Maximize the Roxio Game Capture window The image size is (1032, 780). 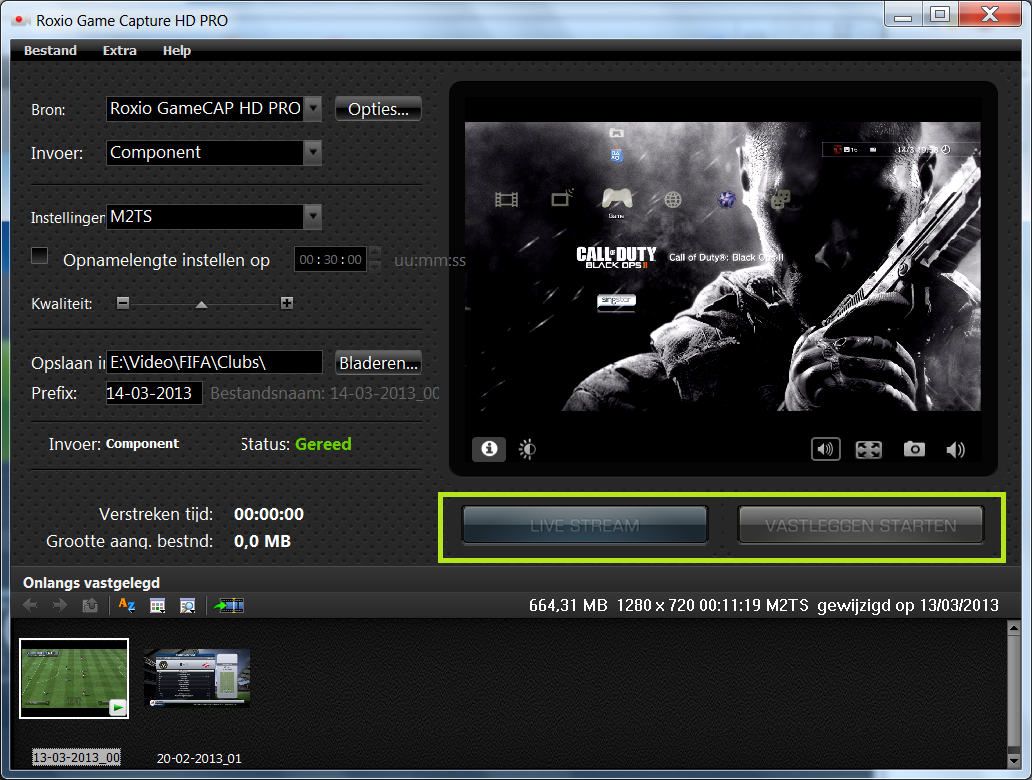pyautogui.click(x=940, y=14)
